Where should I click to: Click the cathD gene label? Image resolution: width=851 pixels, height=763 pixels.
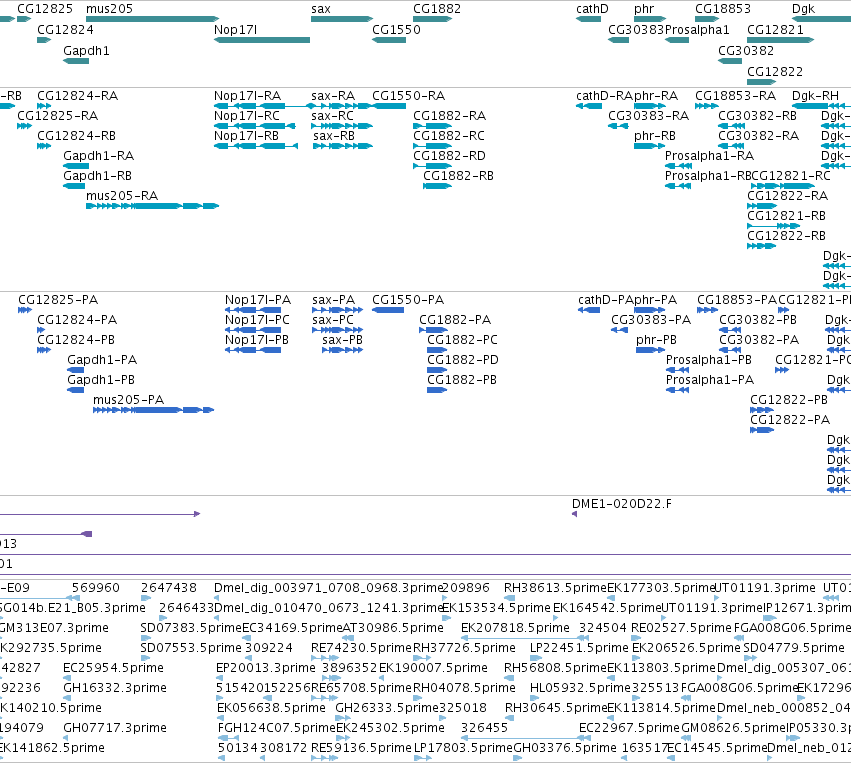pyautogui.click(x=592, y=9)
